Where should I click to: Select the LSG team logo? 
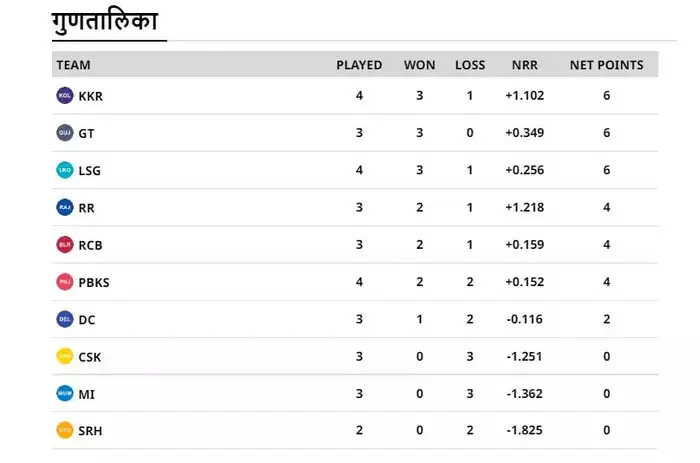[65, 170]
